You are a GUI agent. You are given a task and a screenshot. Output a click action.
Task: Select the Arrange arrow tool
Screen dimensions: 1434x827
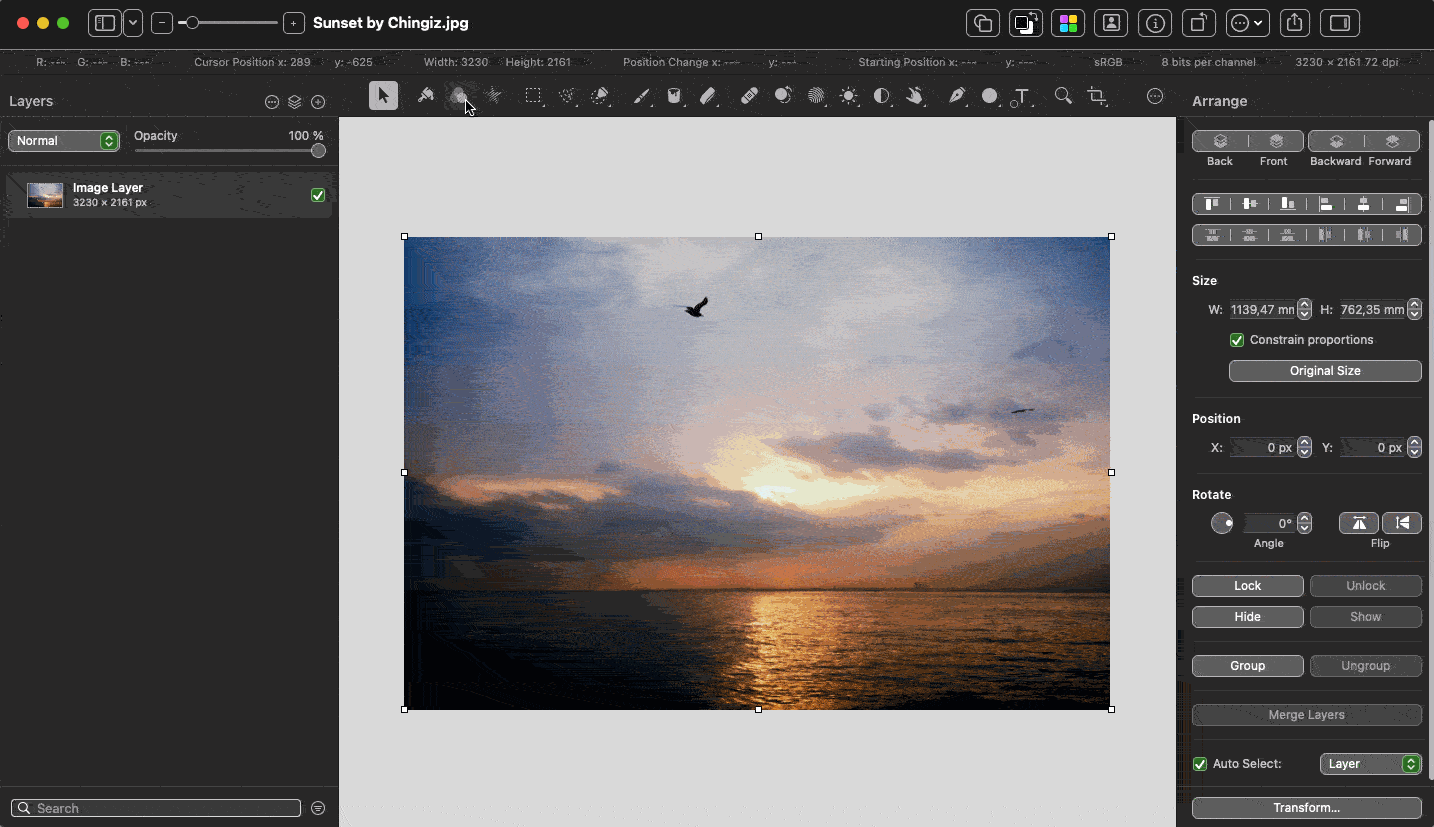(x=383, y=96)
